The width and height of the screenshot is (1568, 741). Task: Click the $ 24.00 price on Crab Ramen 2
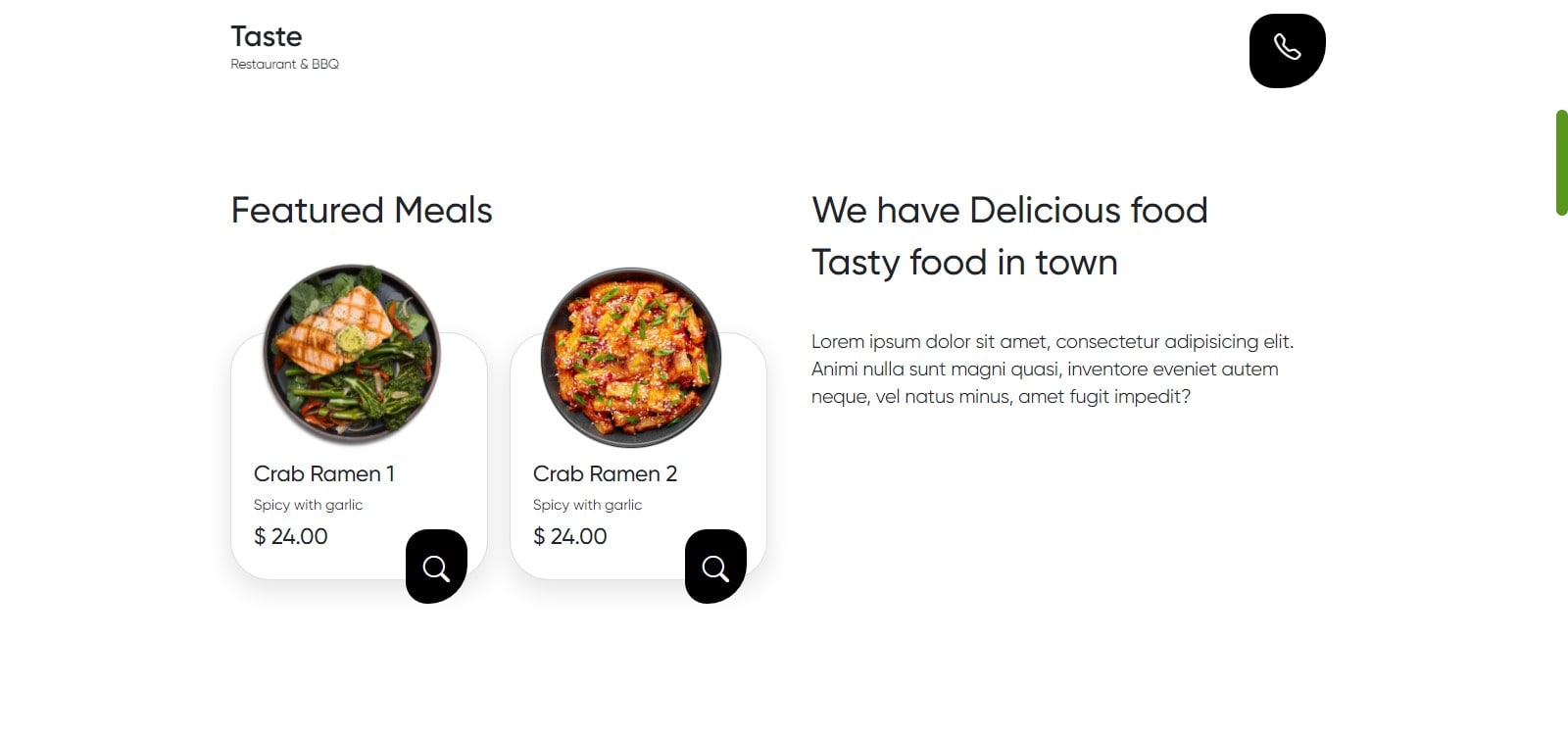pos(570,537)
